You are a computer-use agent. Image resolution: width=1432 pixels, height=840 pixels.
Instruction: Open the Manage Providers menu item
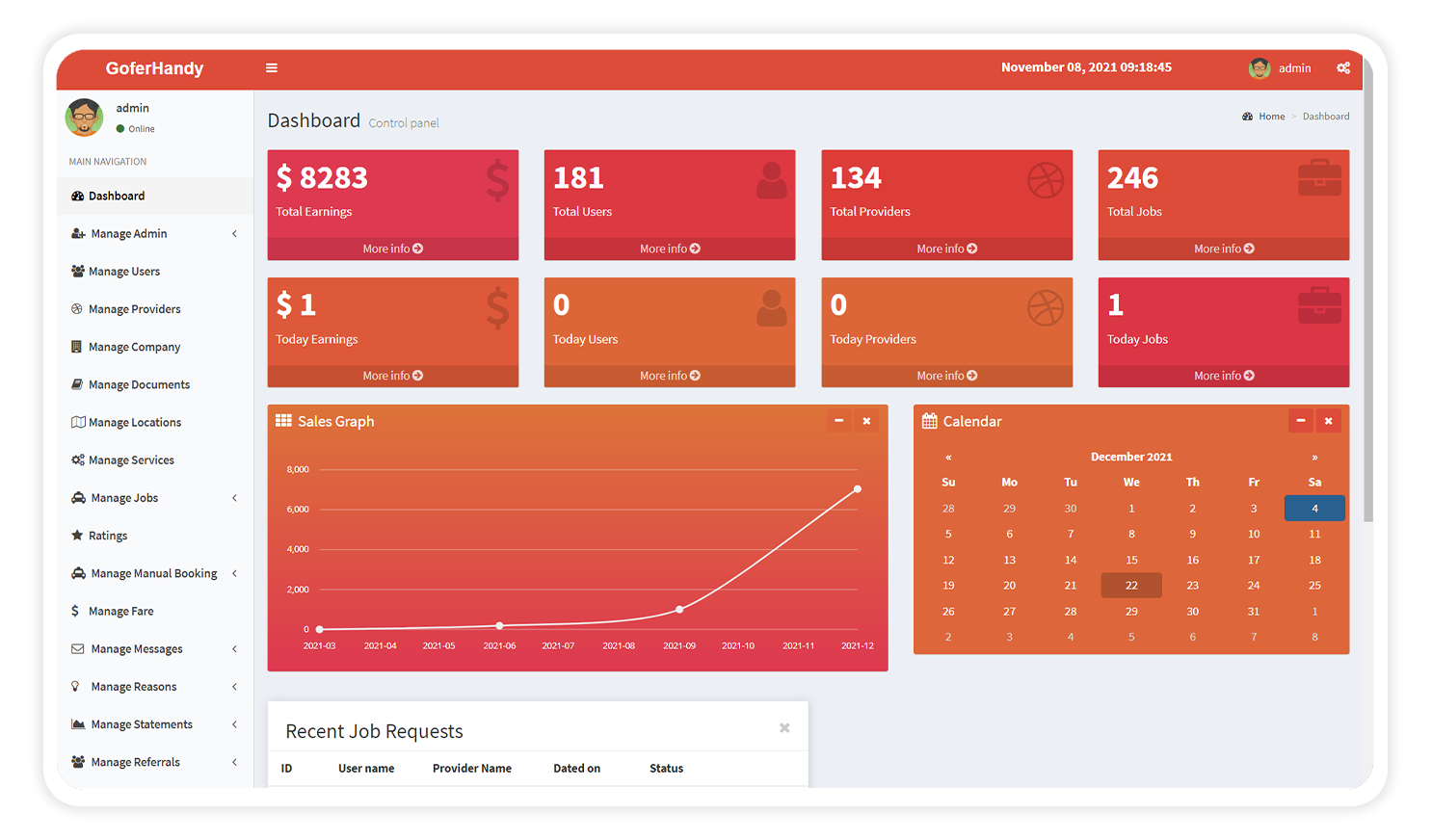point(155,309)
